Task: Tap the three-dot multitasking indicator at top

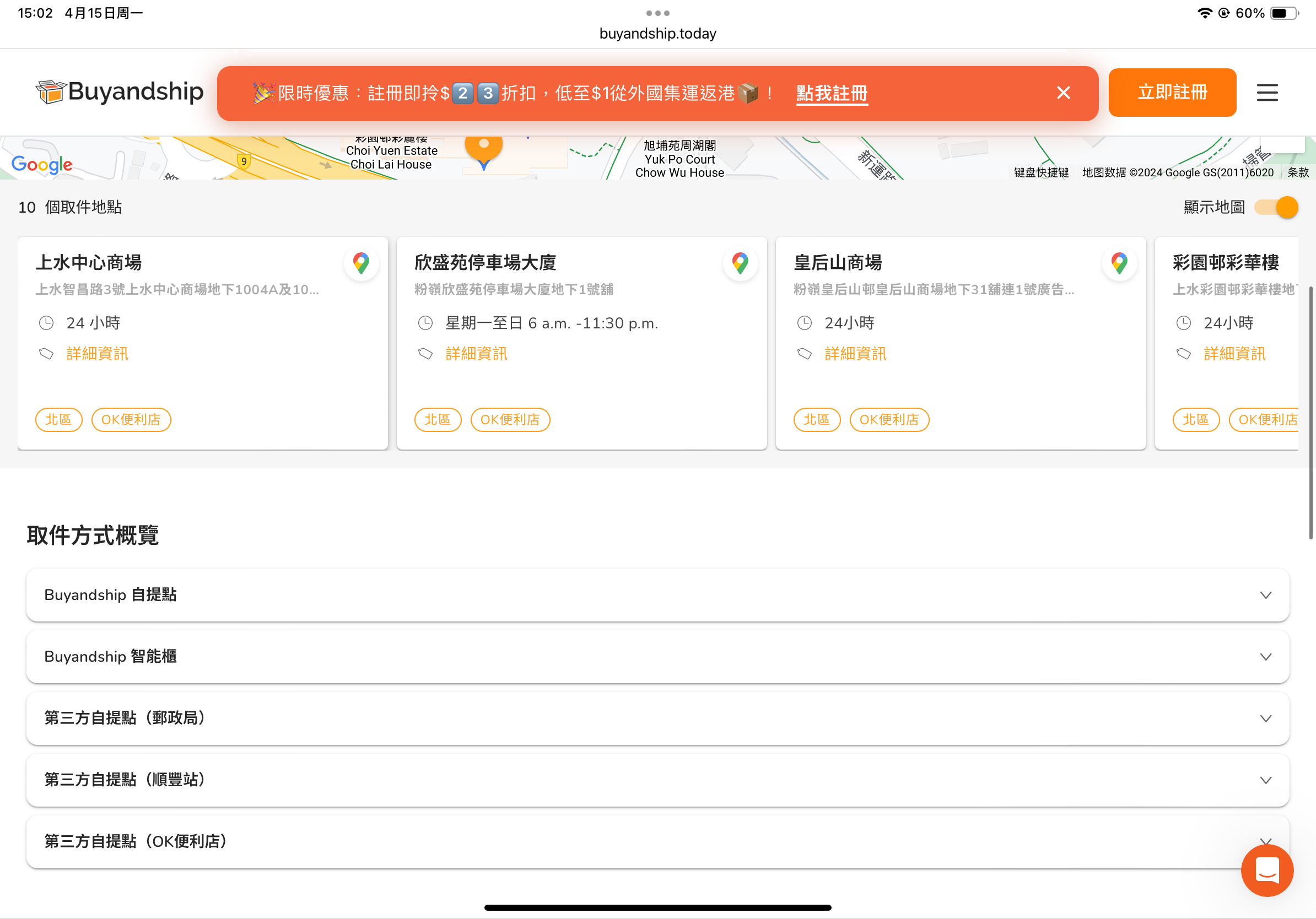Action: pyautogui.click(x=657, y=13)
